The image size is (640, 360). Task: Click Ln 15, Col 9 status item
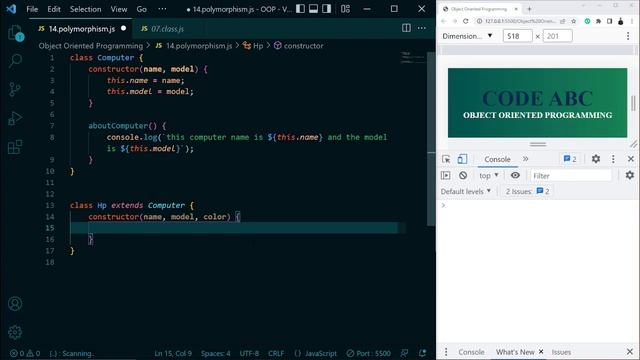click(x=173, y=353)
